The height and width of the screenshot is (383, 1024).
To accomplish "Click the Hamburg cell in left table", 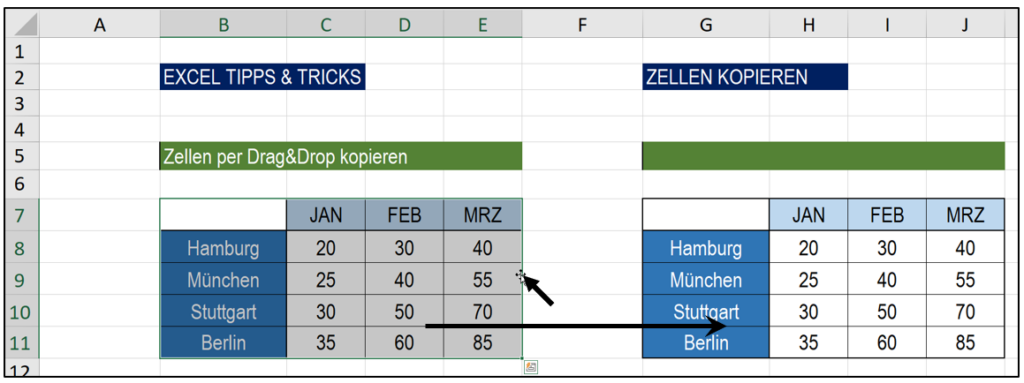I will pyautogui.click(x=223, y=248).
